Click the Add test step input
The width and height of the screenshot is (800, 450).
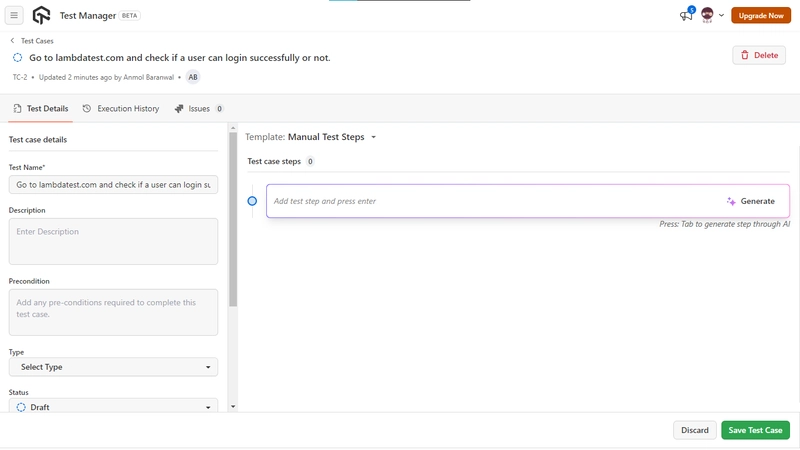(x=495, y=201)
